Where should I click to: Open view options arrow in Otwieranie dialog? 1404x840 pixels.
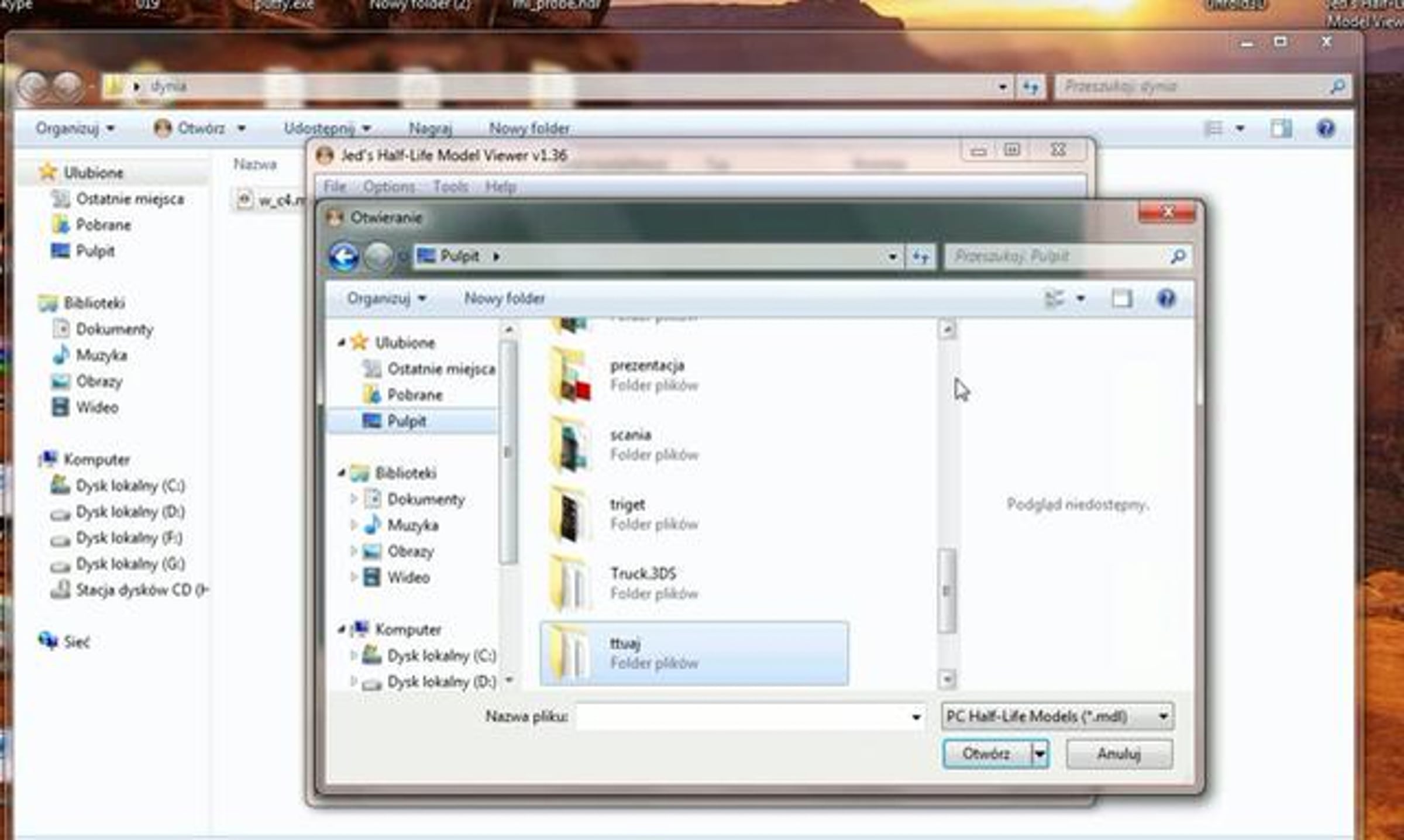click(1080, 299)
